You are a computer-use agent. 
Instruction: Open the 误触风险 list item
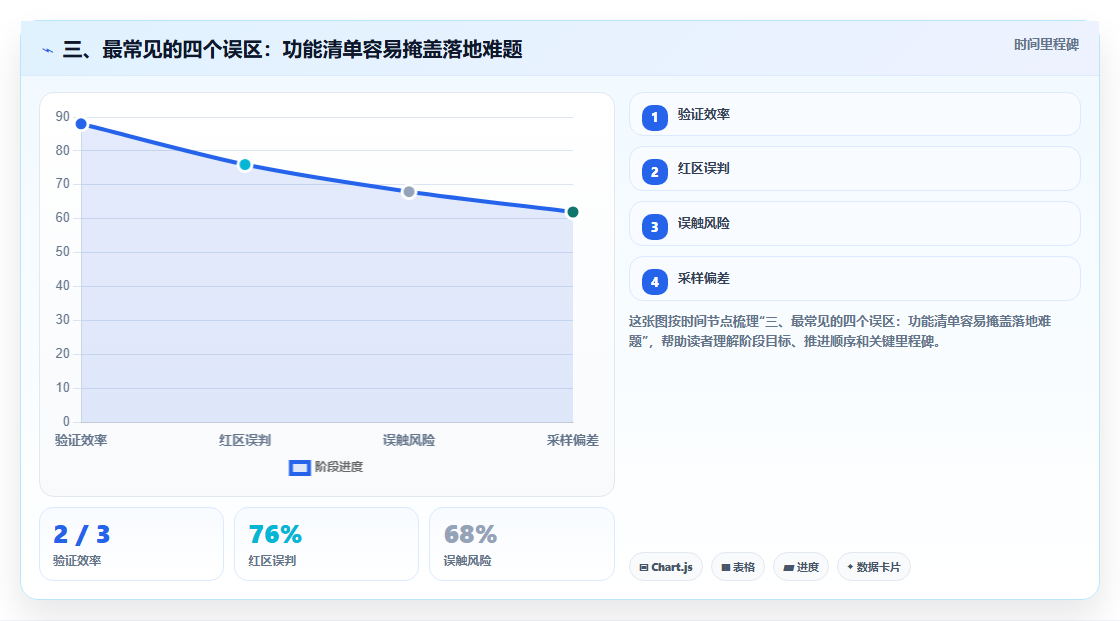tap(854, 224)
